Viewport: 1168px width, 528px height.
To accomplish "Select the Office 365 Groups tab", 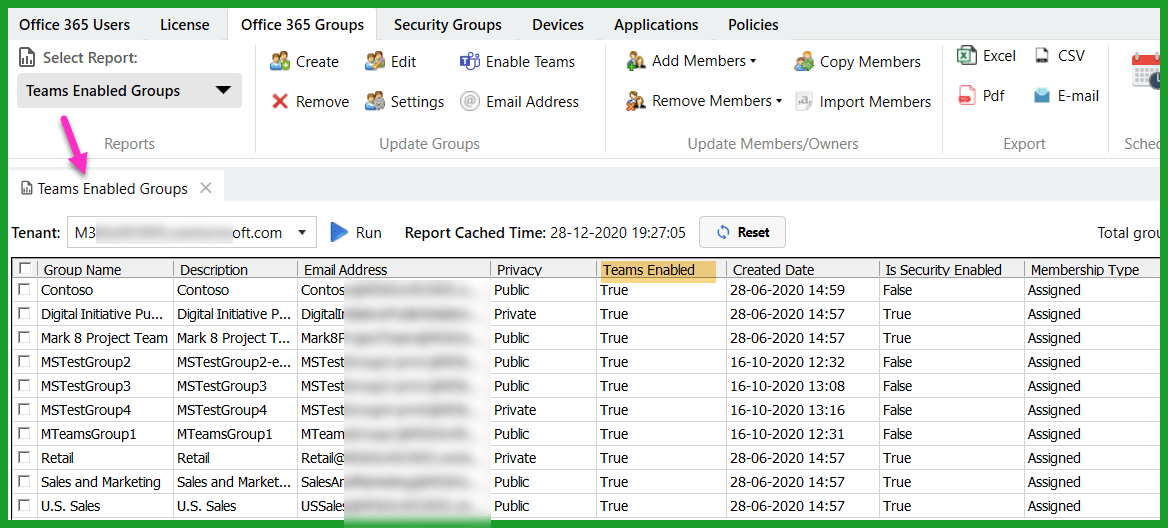I will (x=302, y=25).
